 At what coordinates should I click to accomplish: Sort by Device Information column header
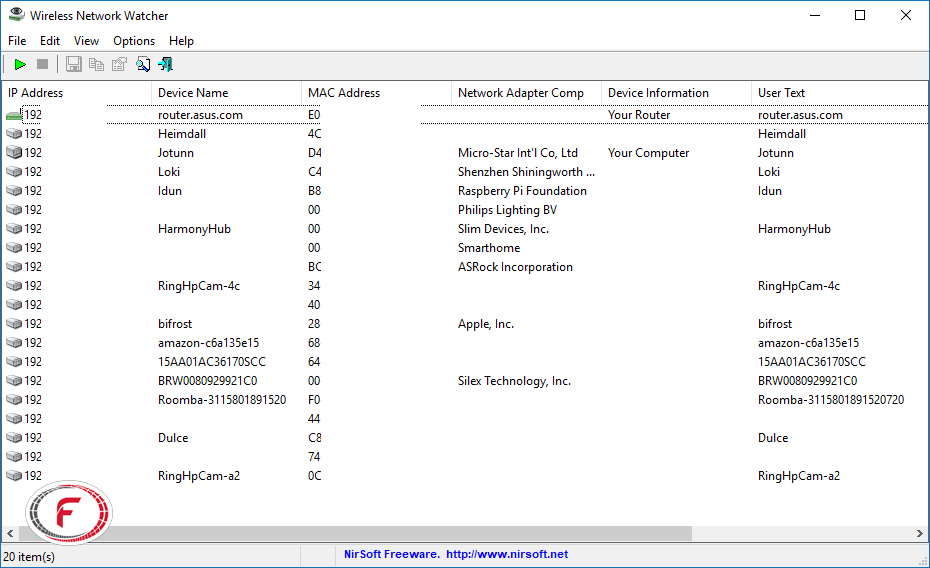click(677, 92)
